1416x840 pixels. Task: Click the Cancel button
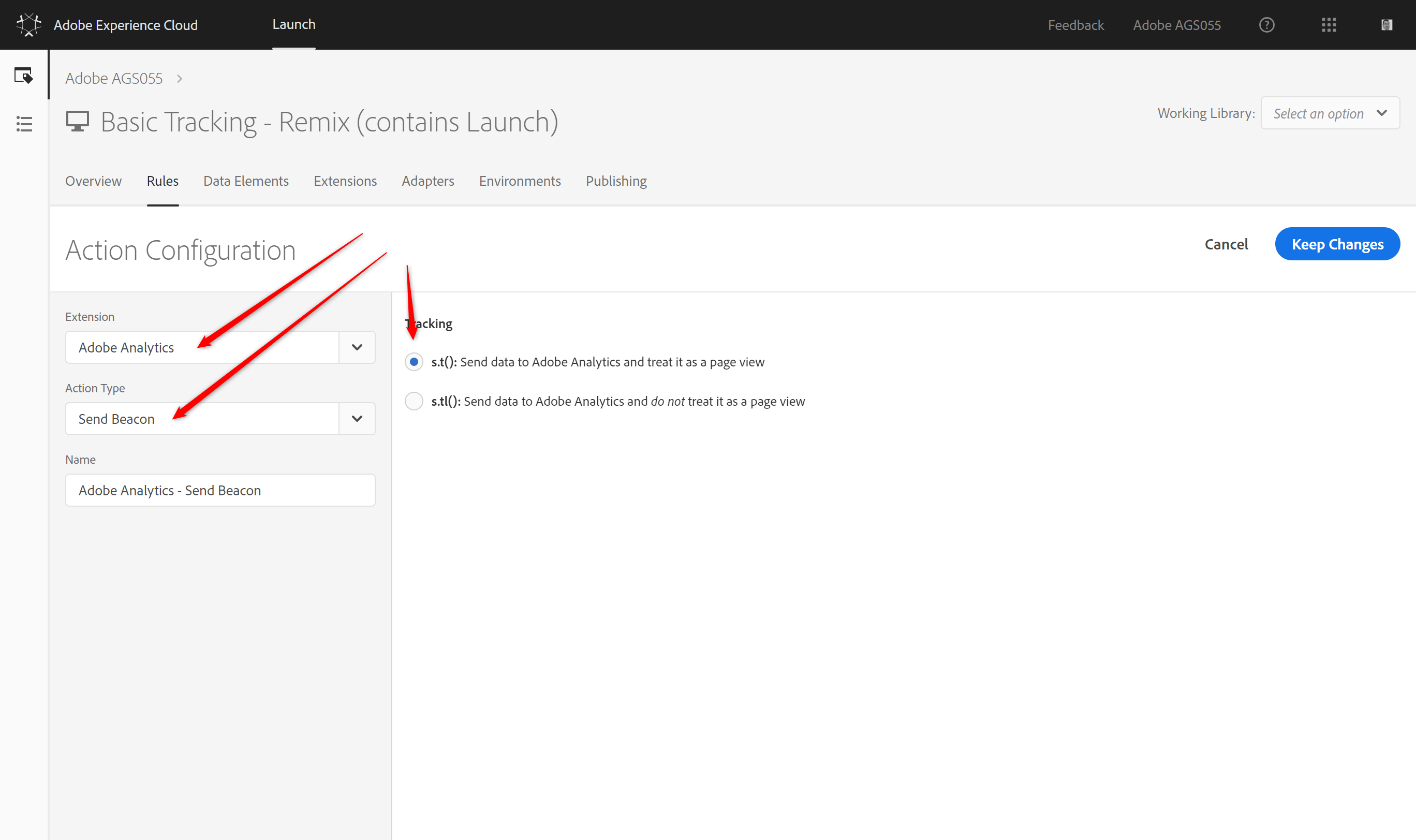pos(1226,244)
